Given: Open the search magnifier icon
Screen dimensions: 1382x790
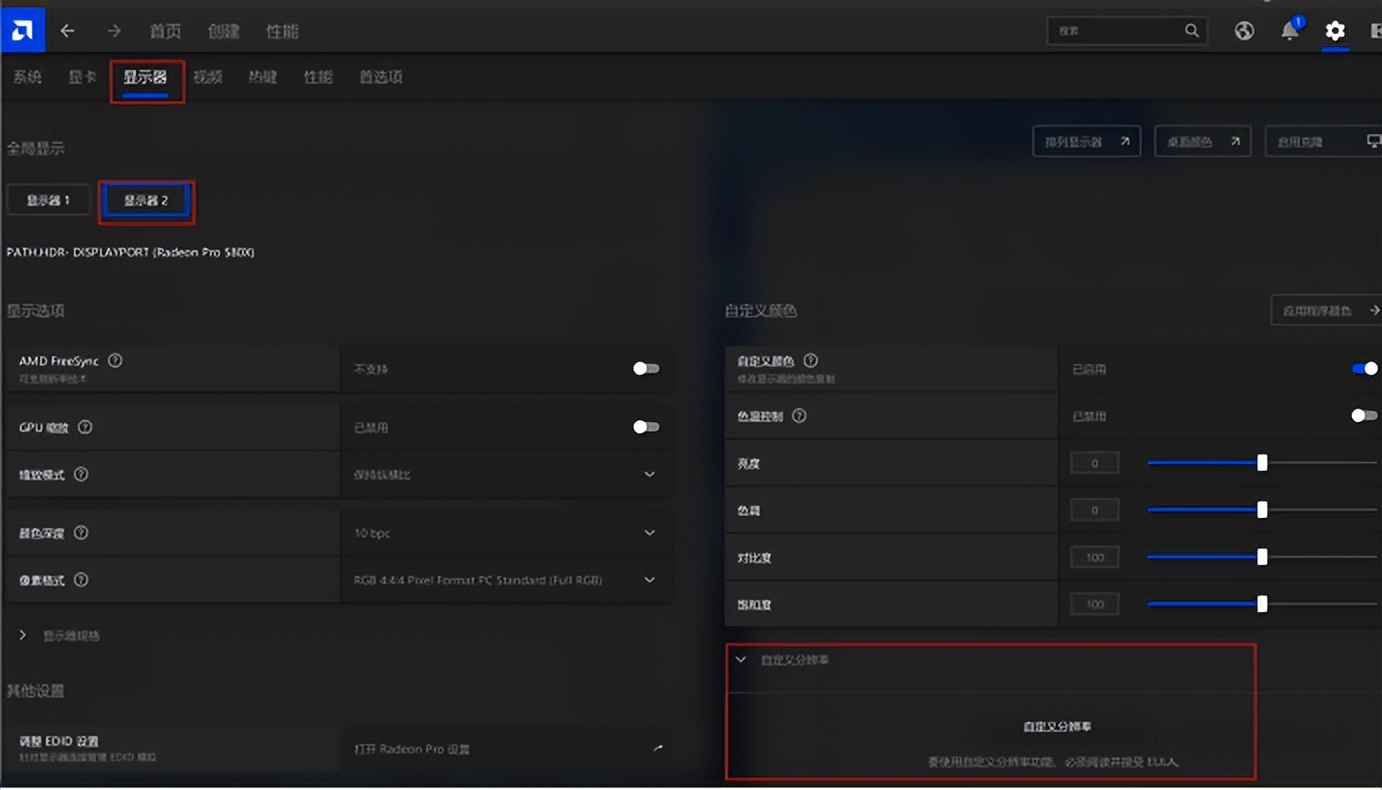Looking at the screenshot, I should (1192, 31).
